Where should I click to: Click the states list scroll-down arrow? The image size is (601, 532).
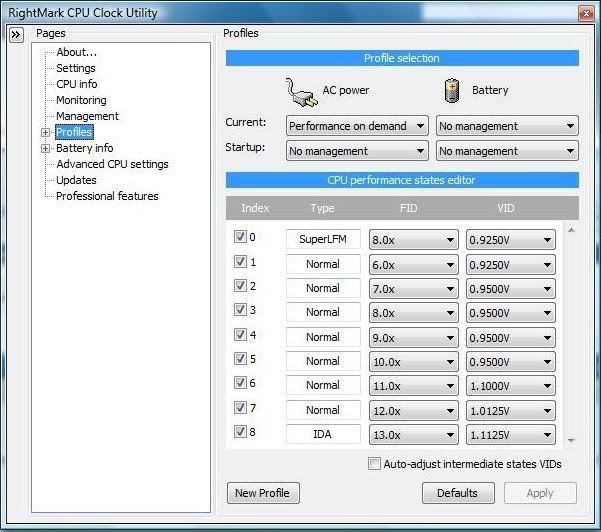click(x=571, y=441)
